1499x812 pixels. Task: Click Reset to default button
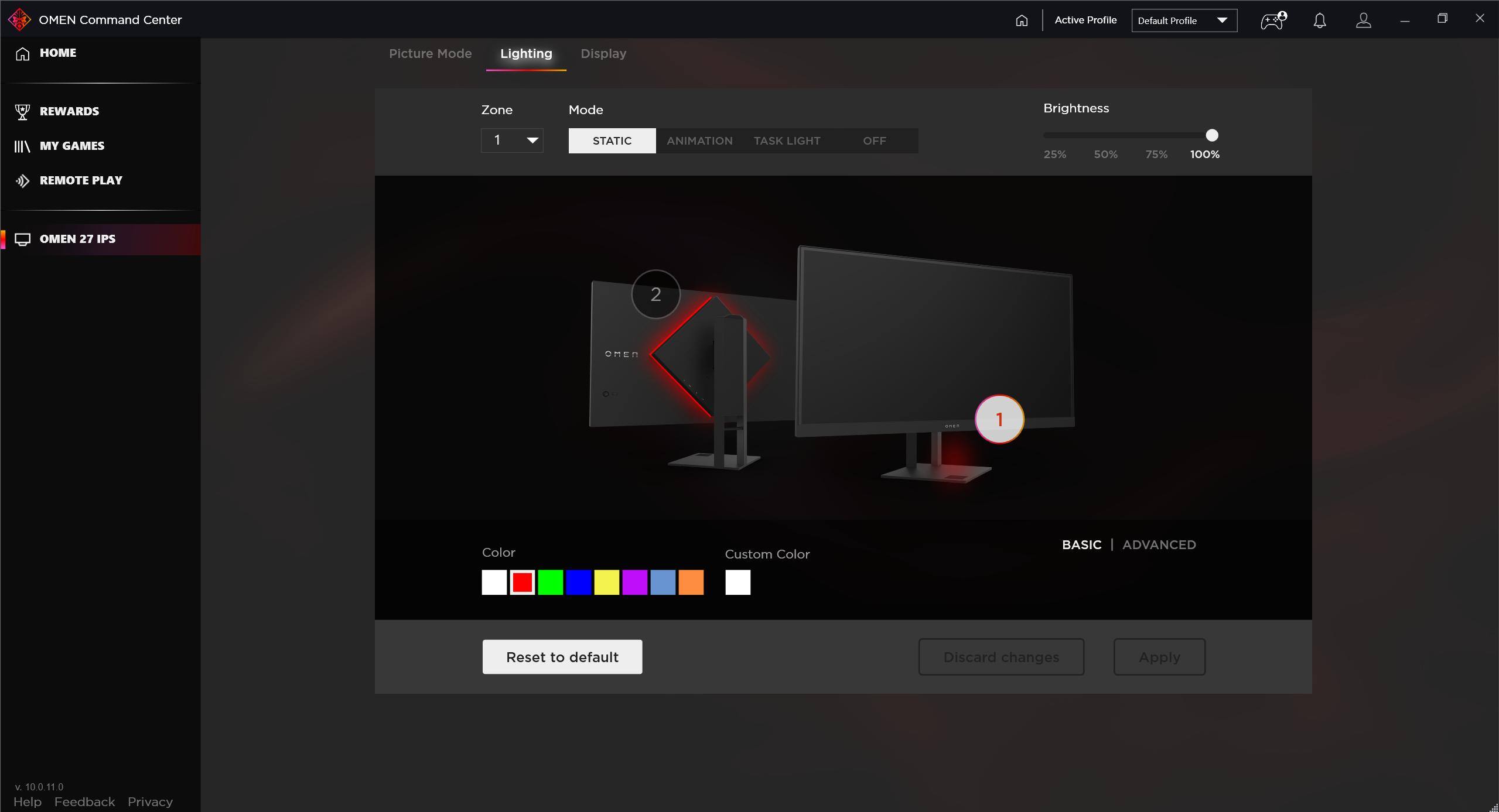(x=562, y=657)
